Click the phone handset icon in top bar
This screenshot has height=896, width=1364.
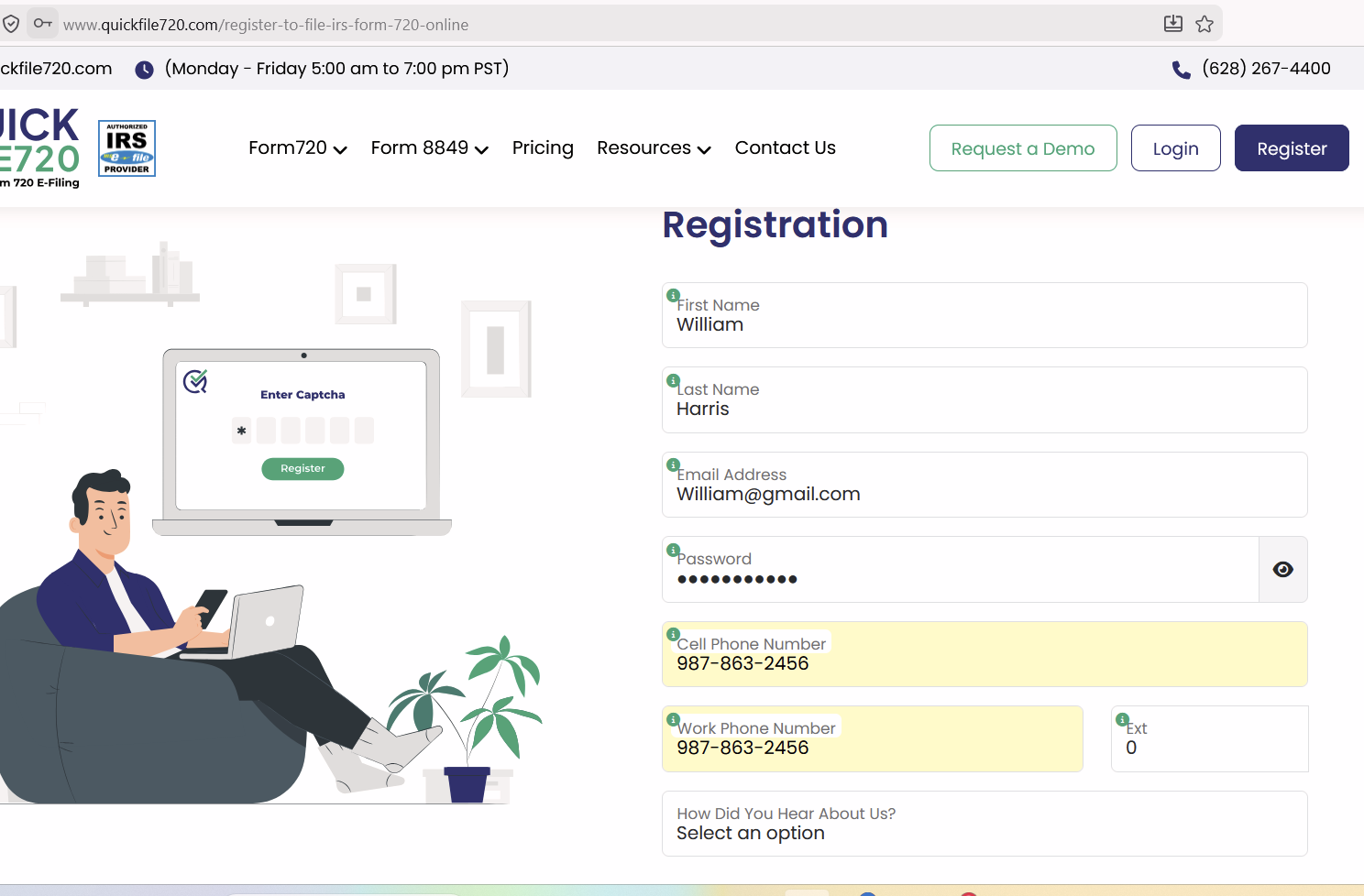tap(1182, 70)
